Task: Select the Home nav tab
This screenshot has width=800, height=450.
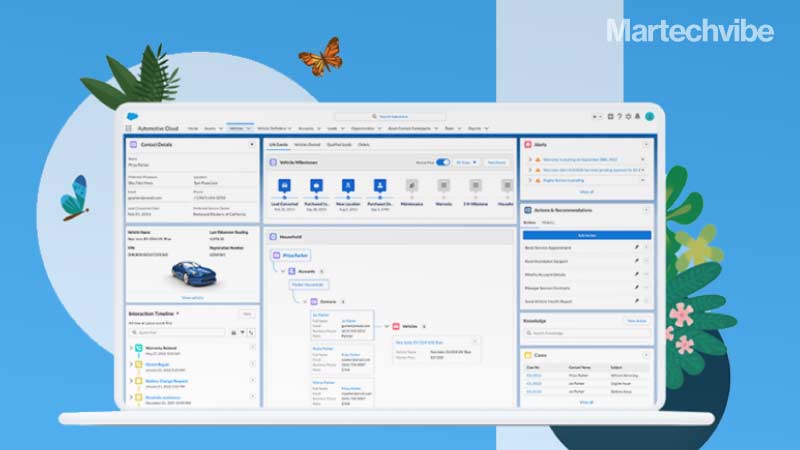Action: point(193,129)
